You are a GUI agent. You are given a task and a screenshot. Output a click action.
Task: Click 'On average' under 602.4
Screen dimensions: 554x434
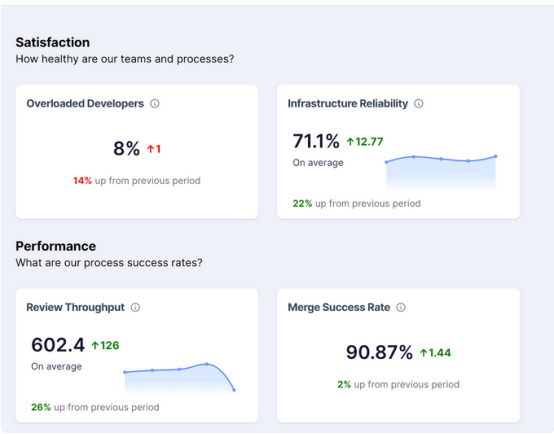(57, 366)
